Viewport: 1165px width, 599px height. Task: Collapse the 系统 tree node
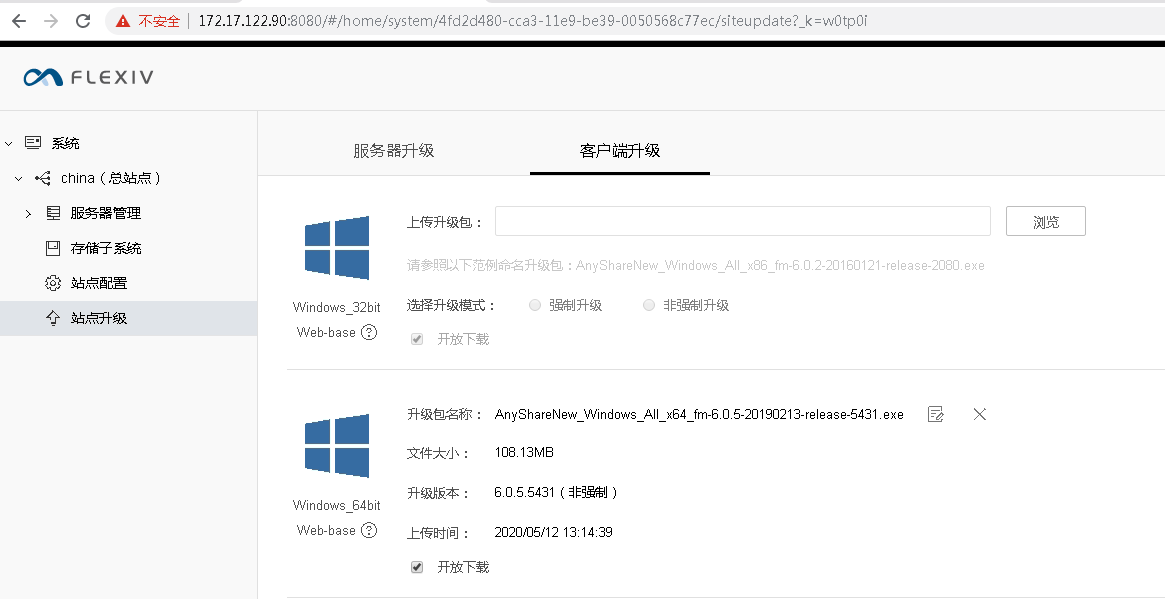click(9, 143)
